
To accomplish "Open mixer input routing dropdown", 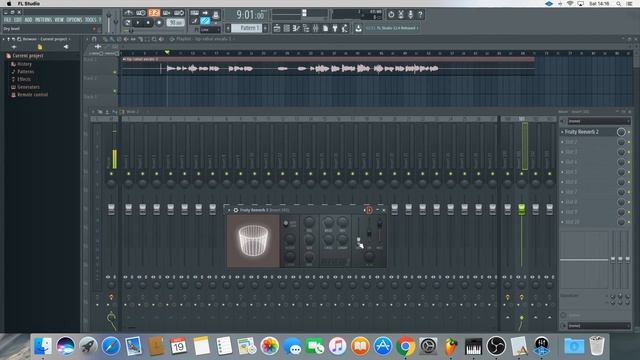I will [x=599, y=121].
